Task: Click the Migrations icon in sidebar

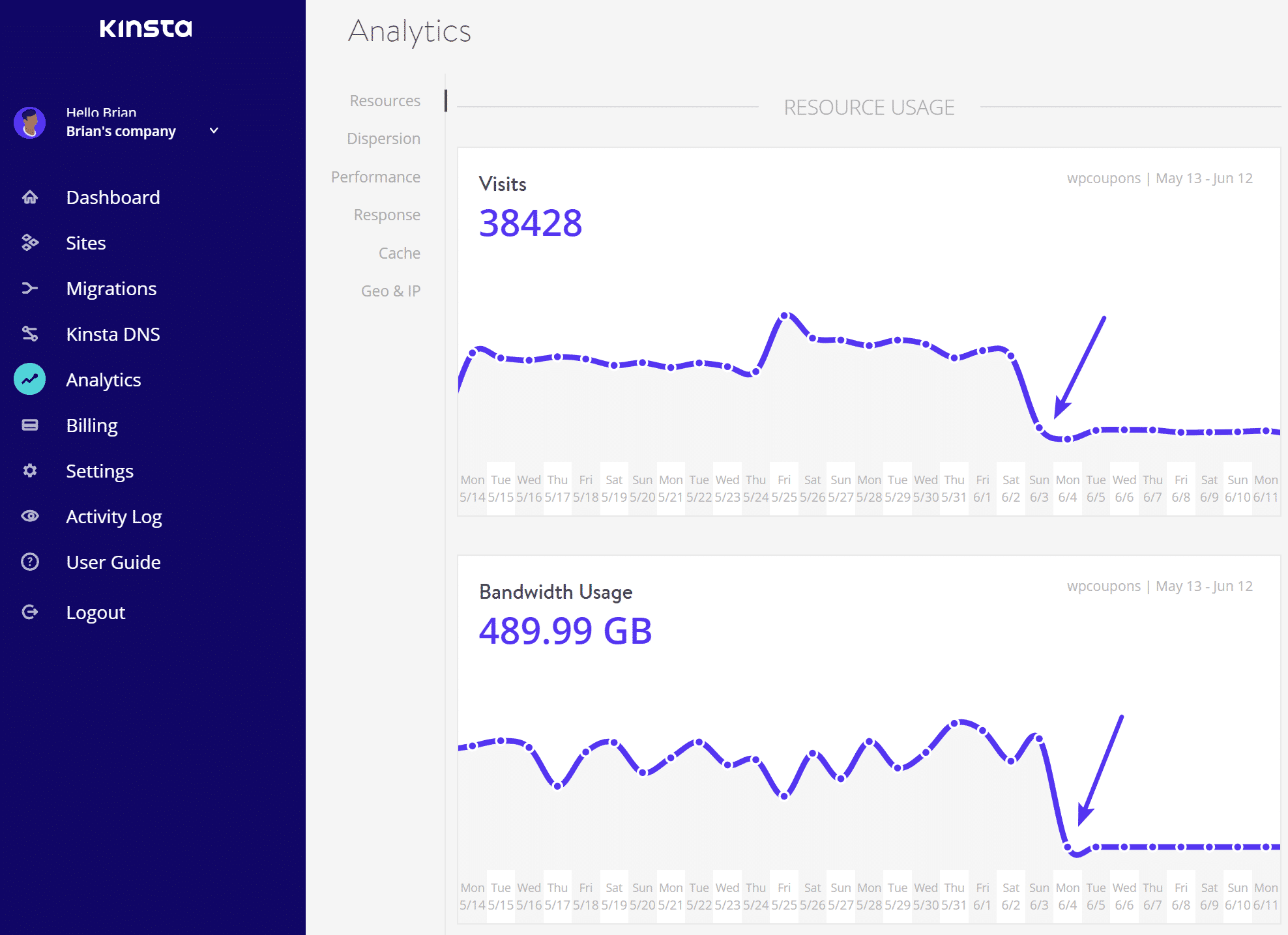Action: 30,288
